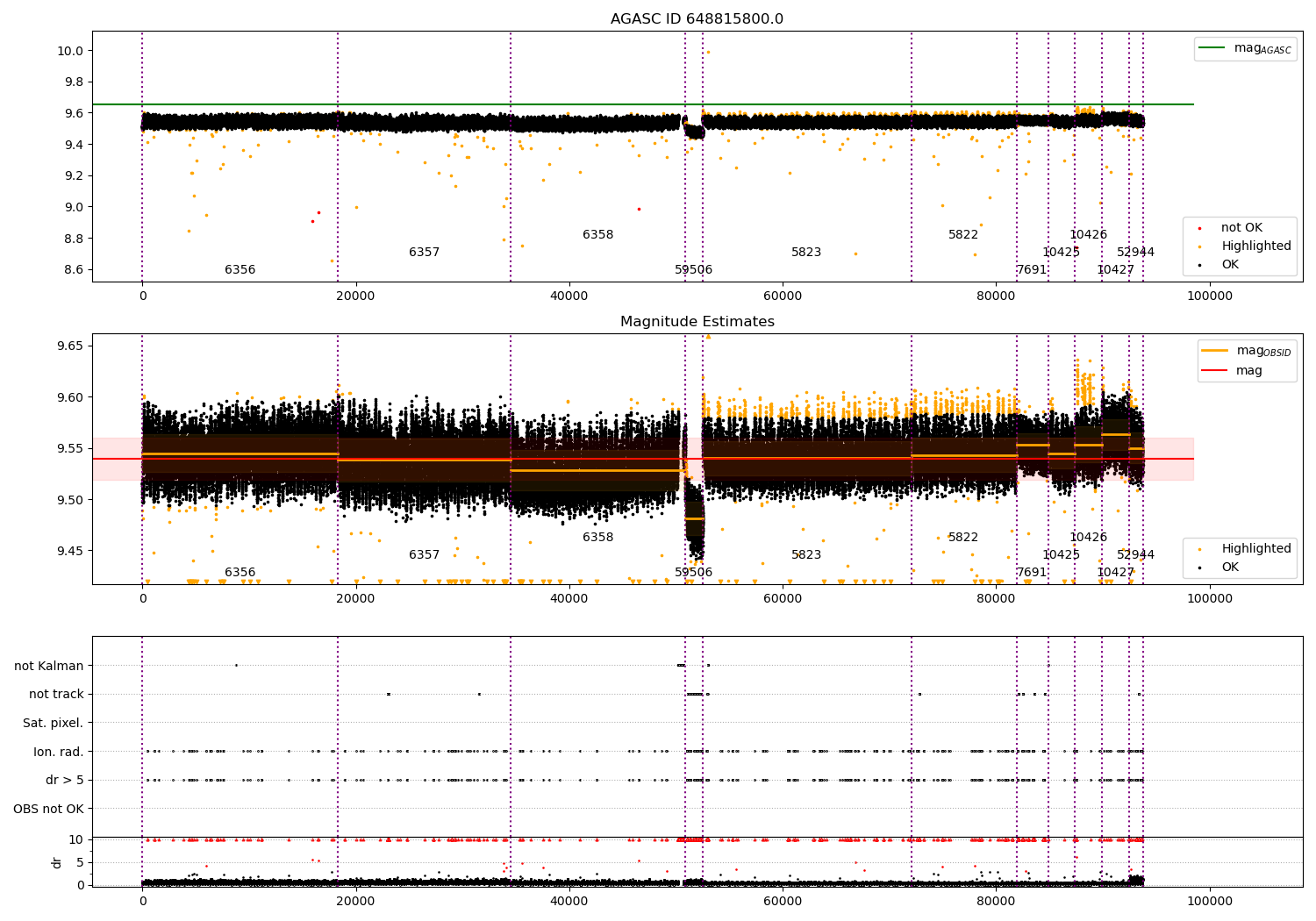Click y-axis tick 9.55 on middle plot
The width and height of the screenshot is (1316, 921).
point(70,449)
